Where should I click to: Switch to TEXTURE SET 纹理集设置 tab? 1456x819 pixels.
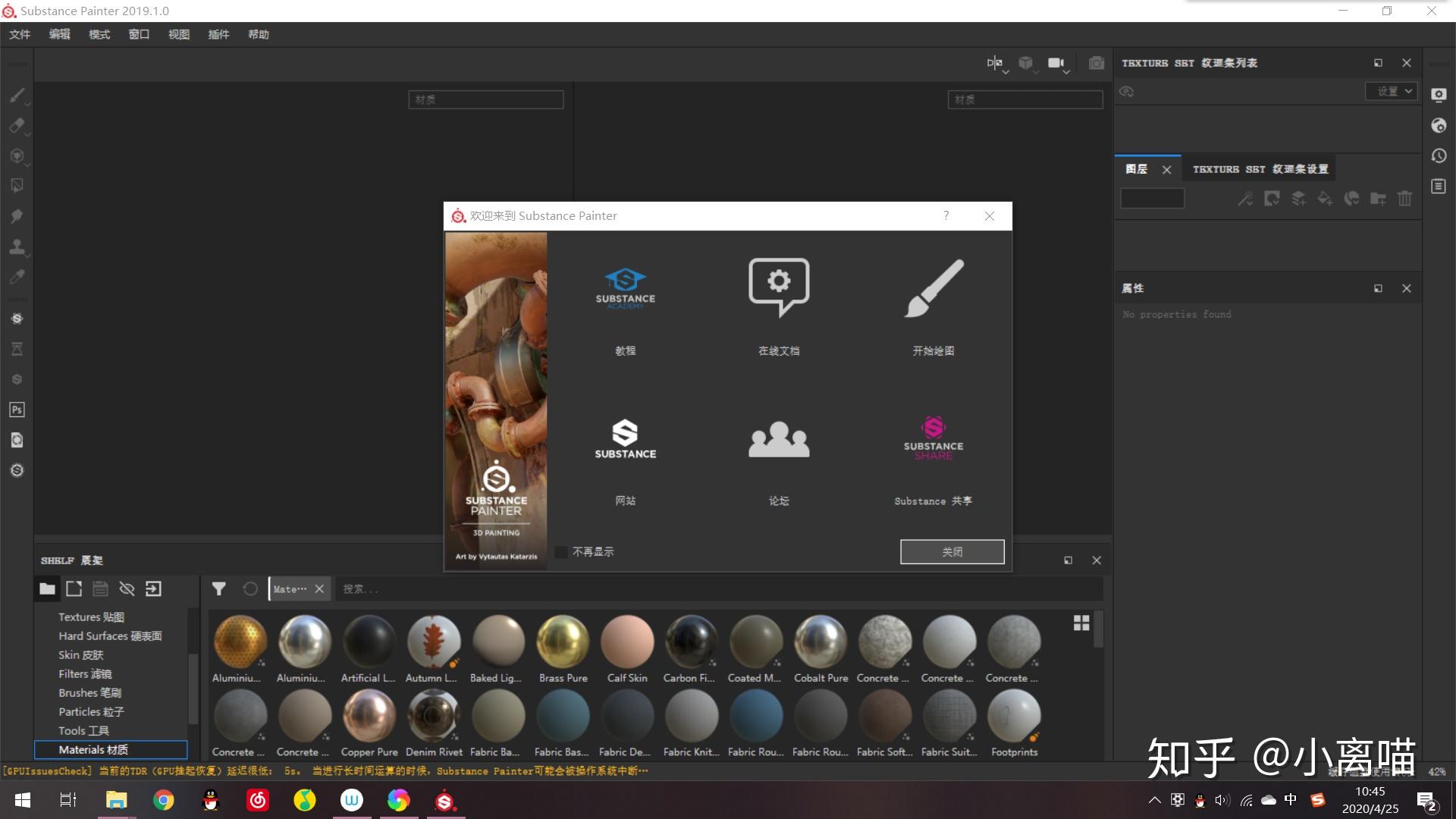pyautogui.click(x=1260, y=169)
